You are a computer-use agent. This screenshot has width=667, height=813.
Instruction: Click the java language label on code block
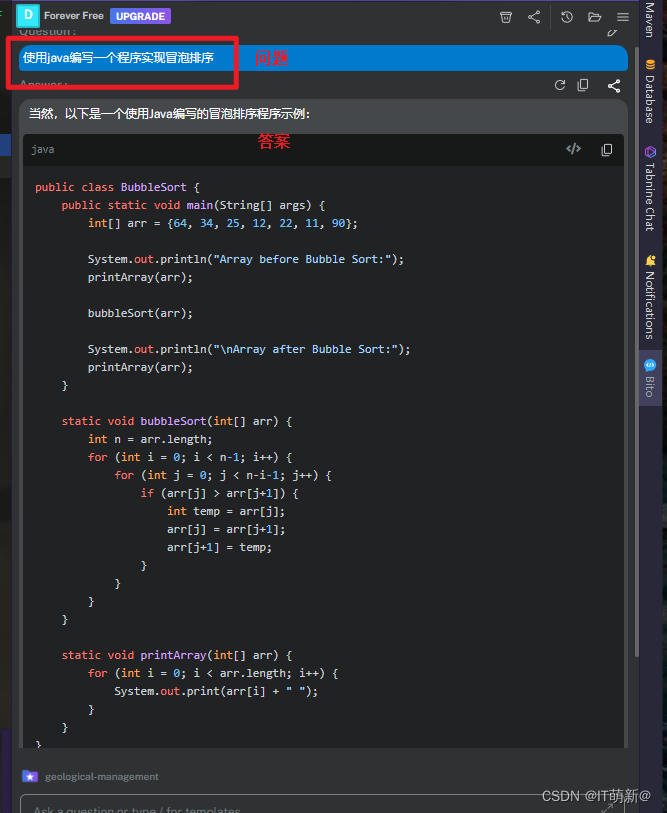point(43,149)
